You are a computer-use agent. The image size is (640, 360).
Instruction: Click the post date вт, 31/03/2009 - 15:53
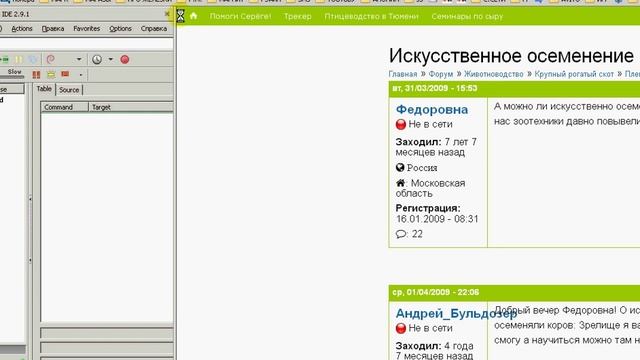(x=435, y=88)
